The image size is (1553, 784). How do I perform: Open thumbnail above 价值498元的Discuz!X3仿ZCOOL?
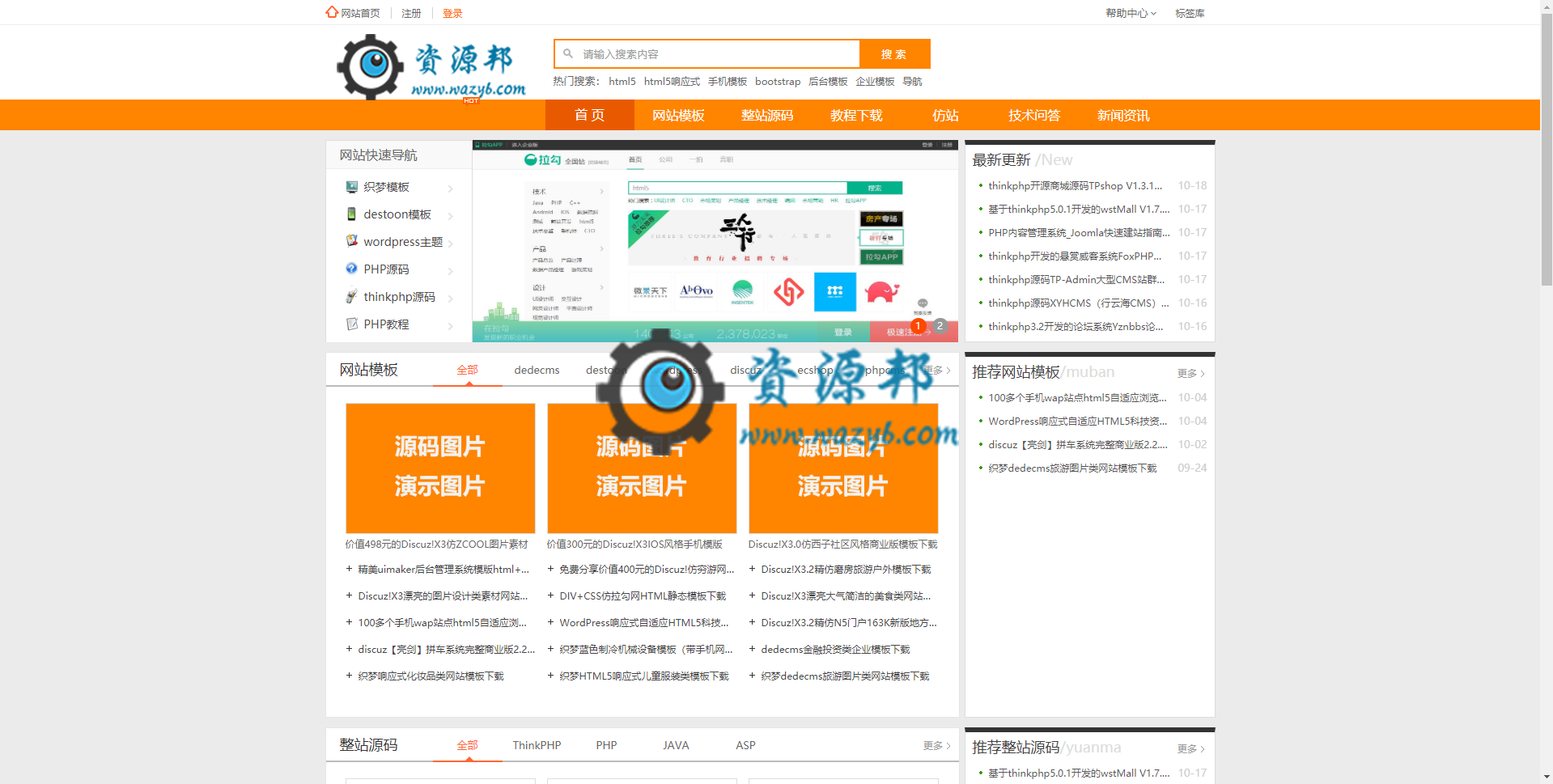point(440,468)
